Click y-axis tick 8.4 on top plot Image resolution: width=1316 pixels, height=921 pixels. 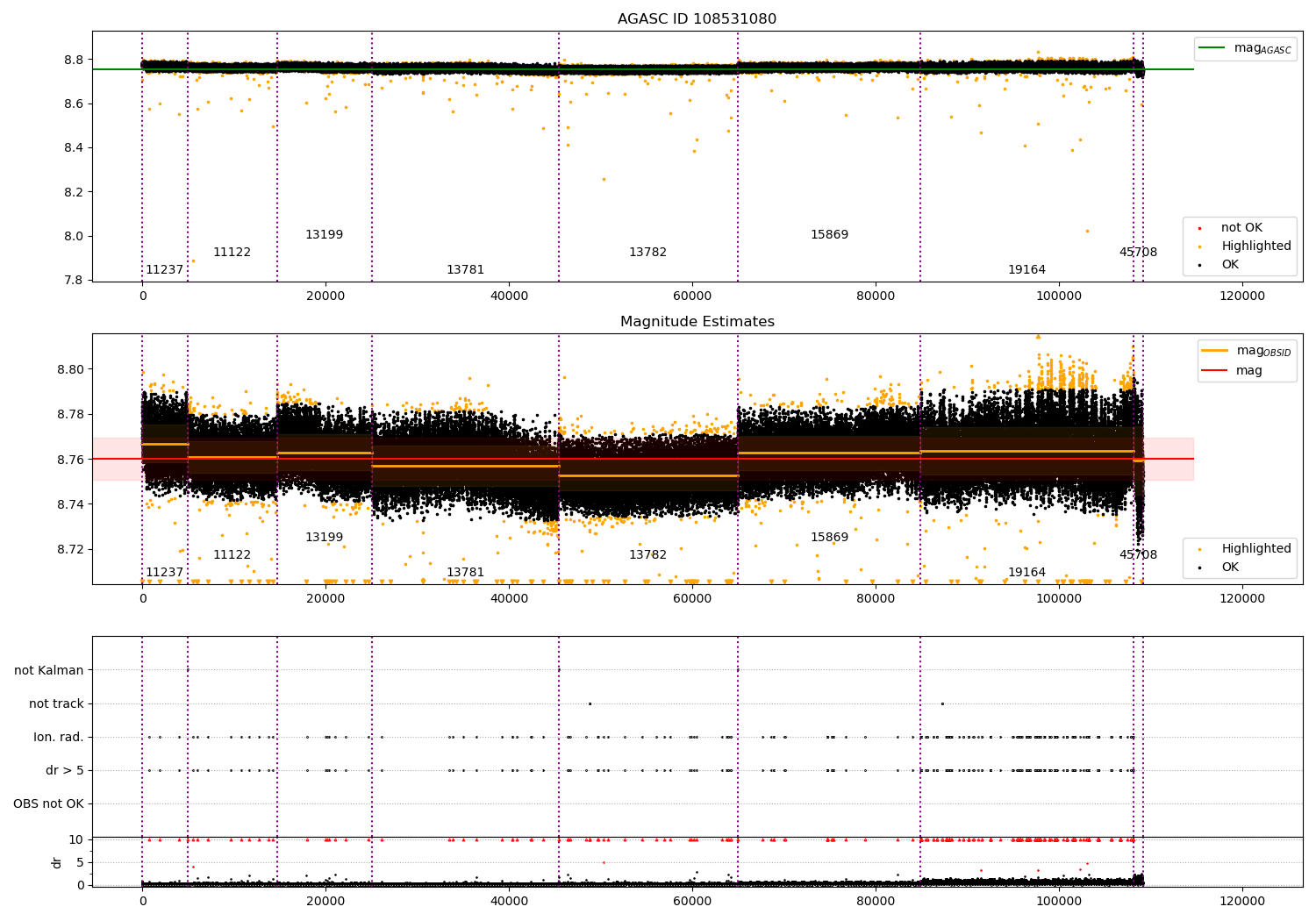click(75, 148)
